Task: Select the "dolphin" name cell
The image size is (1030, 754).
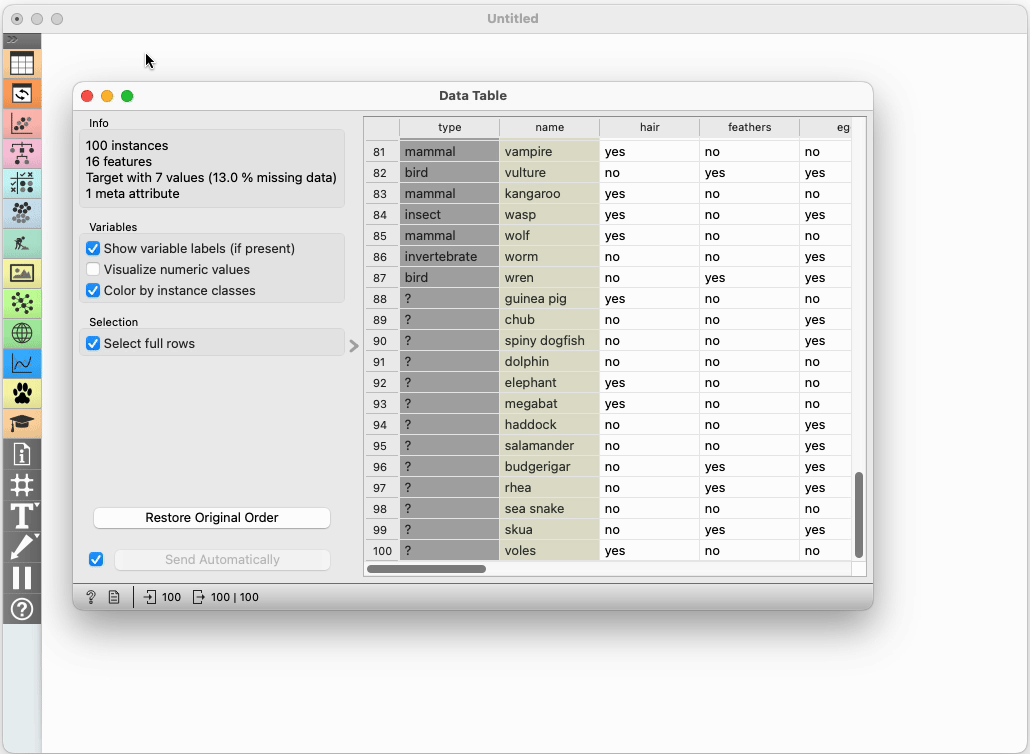Action: [549, 362]
